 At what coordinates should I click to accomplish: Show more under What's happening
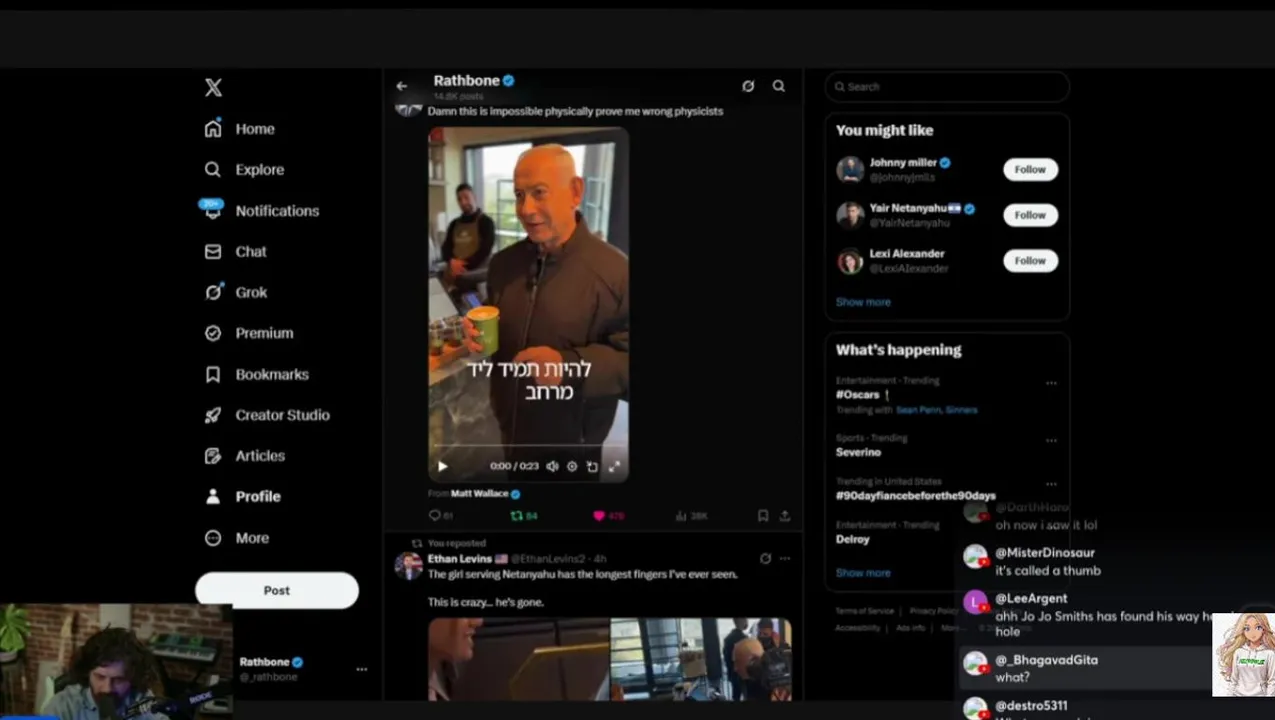click(x=863, y=573)
